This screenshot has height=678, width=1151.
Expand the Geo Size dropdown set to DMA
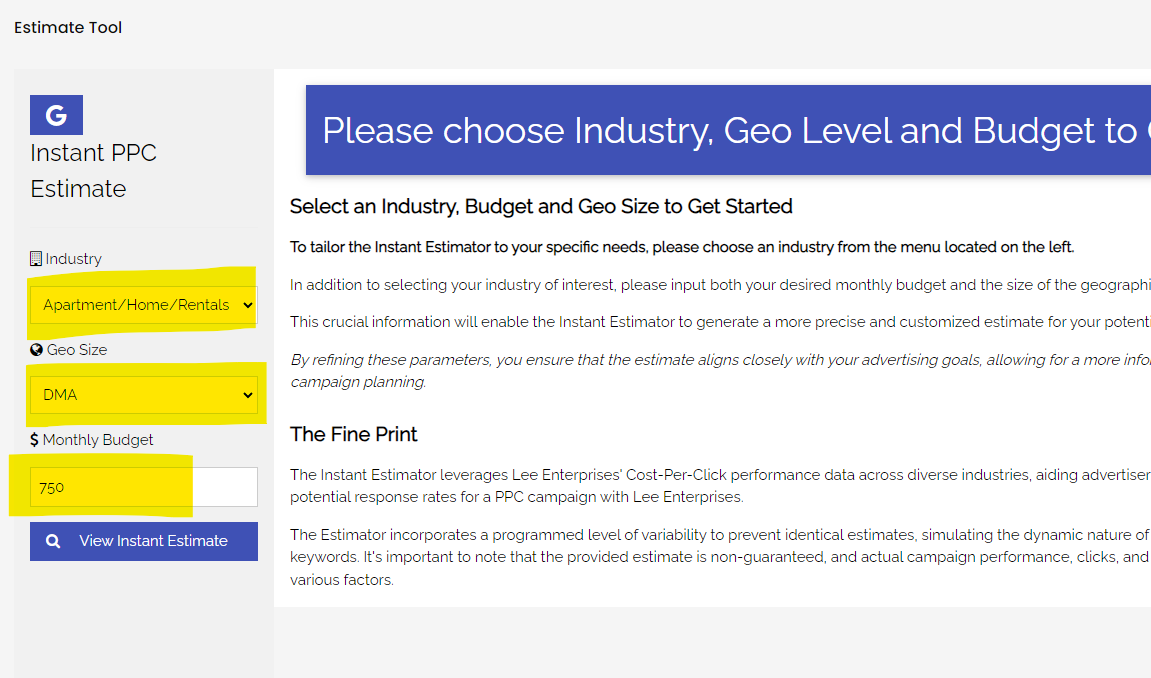143,395
